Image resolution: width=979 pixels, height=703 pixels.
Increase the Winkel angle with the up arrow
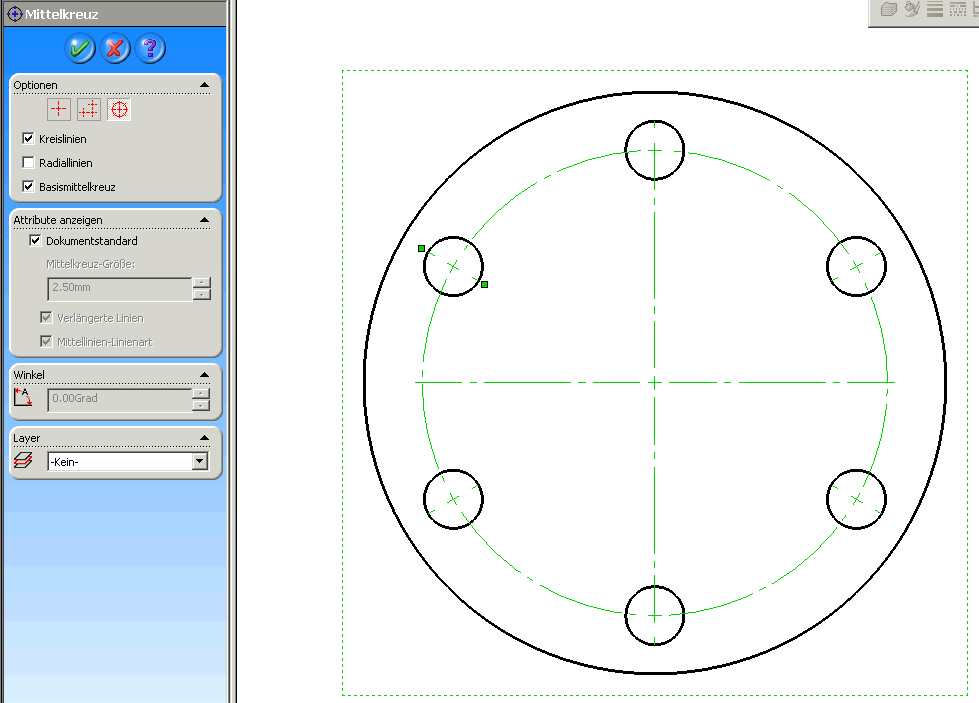coord(200,393)
